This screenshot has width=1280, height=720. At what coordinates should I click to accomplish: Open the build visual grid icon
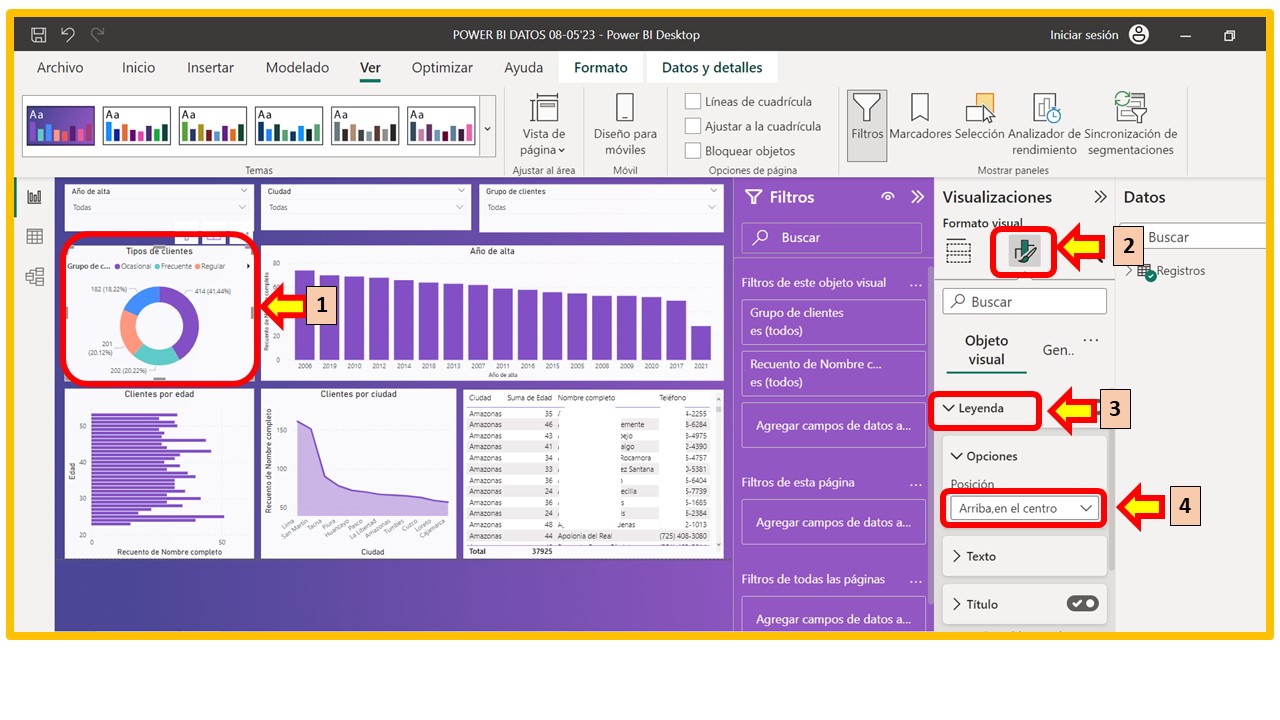(958, 252)
